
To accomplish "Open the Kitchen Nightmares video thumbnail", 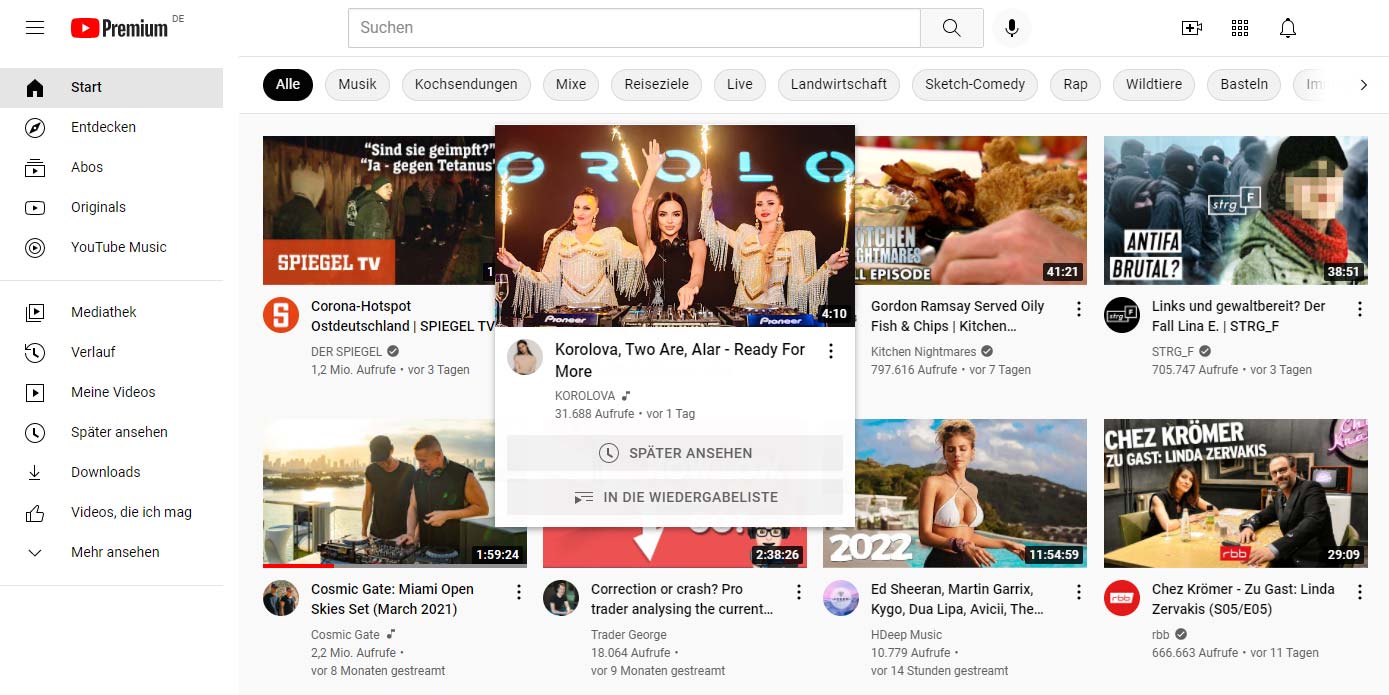I will coord(971,210).
